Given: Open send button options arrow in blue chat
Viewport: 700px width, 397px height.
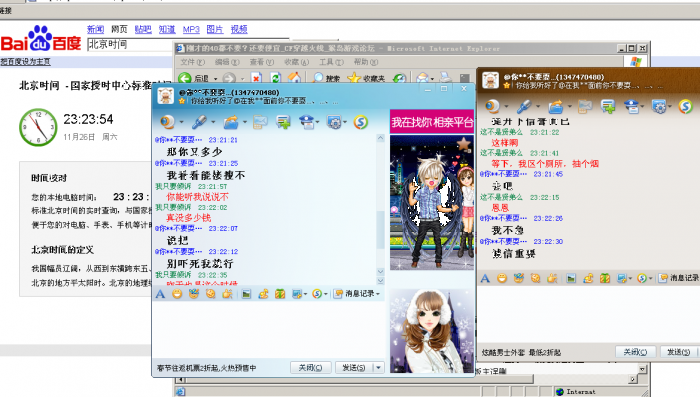Looking at the screenshot, I should pyautogui.click(x=379, y=368).
